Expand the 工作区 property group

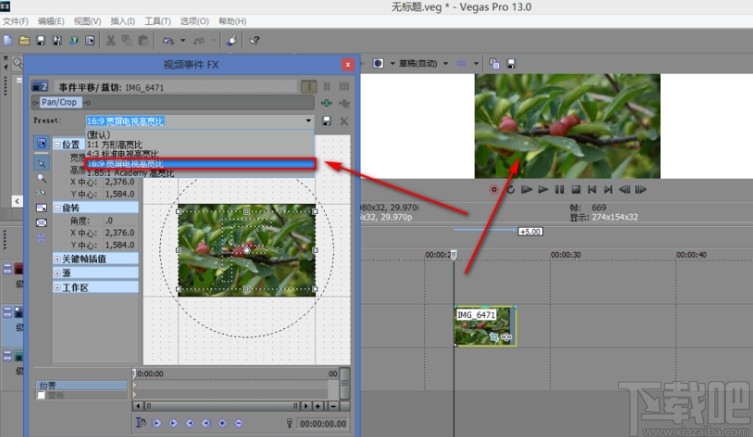point(57,288)
